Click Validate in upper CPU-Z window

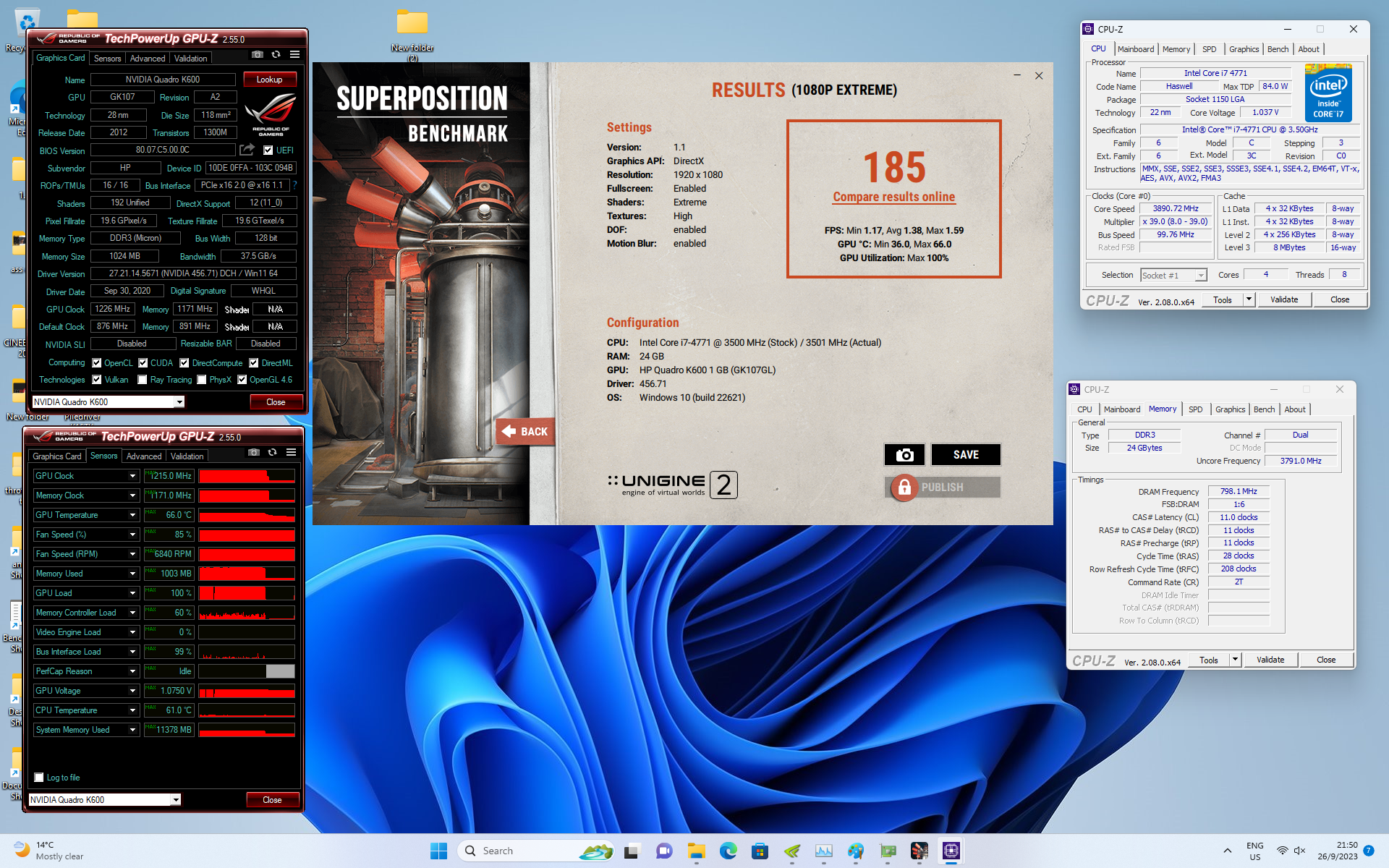point(1284,299)
